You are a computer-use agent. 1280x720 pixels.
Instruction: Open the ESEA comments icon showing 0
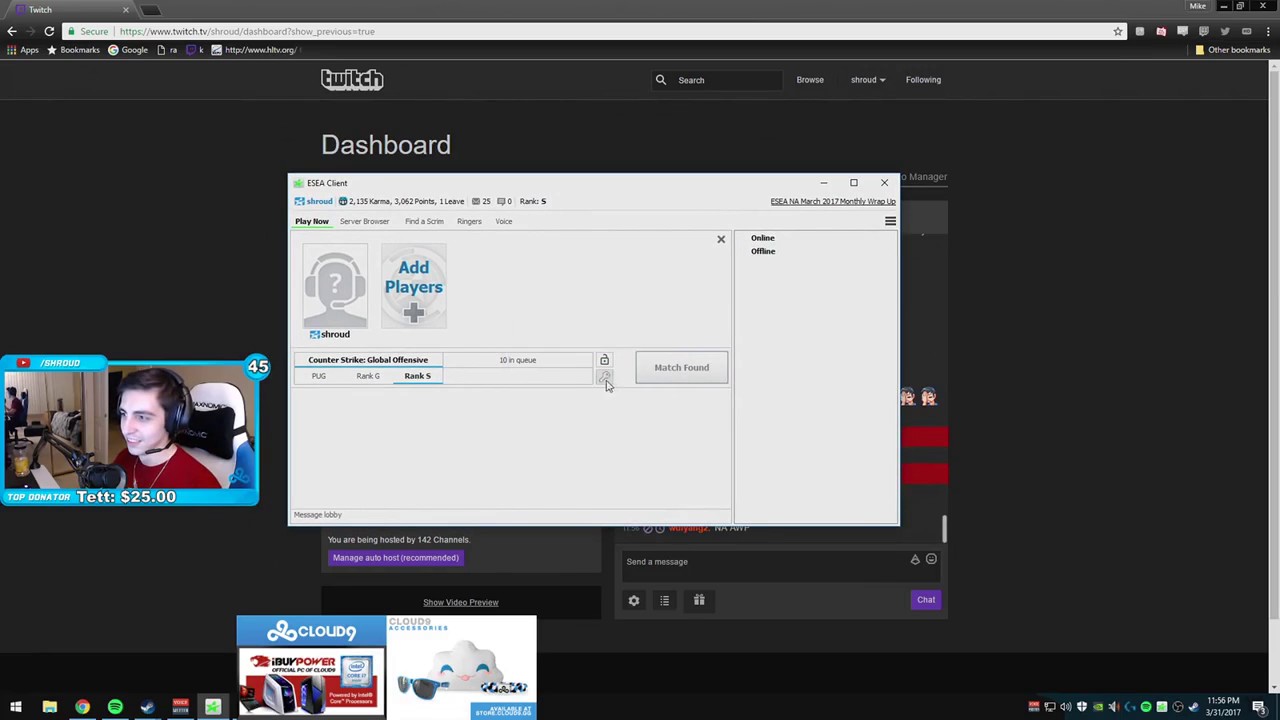click(501, 201)
